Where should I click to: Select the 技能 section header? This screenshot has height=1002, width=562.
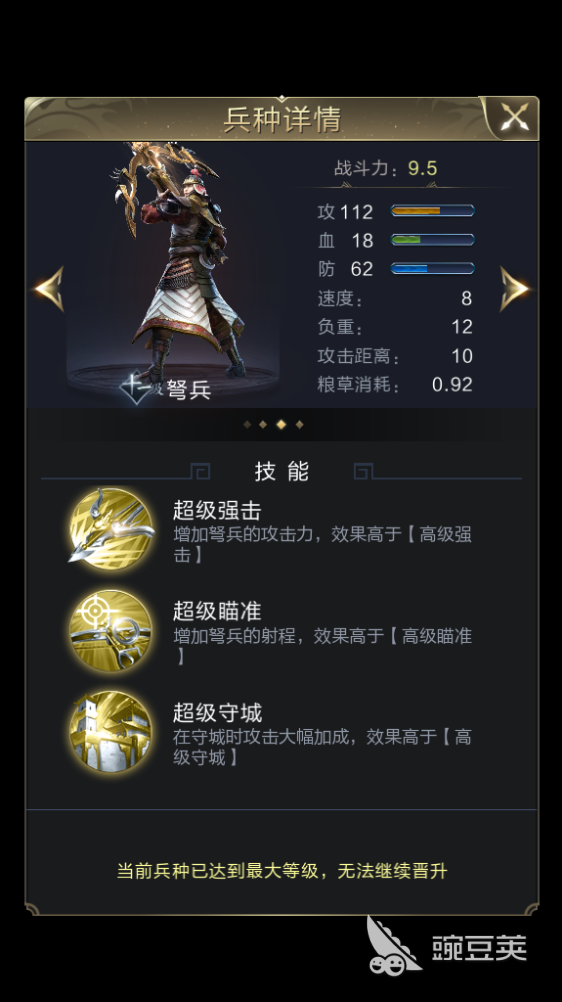click(281, 472)
